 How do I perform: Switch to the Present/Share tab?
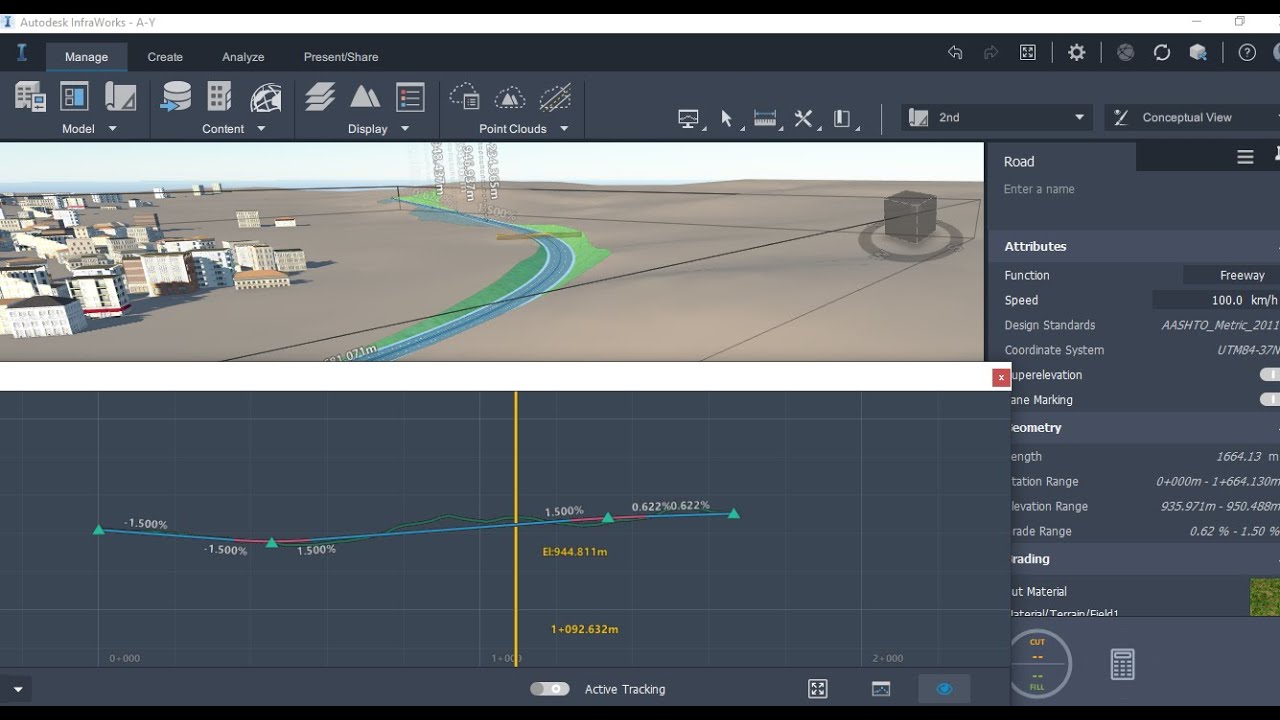(x=341, y=57)
